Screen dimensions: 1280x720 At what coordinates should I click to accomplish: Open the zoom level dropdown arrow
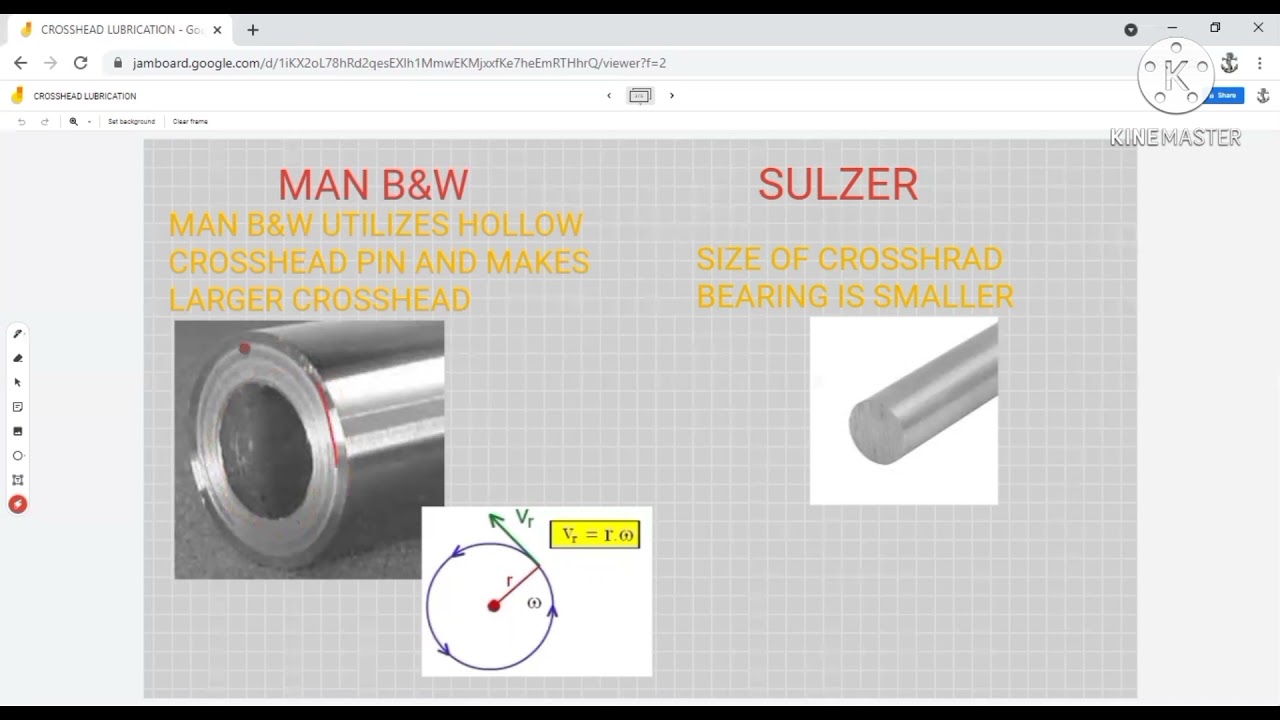pos(89,121)
